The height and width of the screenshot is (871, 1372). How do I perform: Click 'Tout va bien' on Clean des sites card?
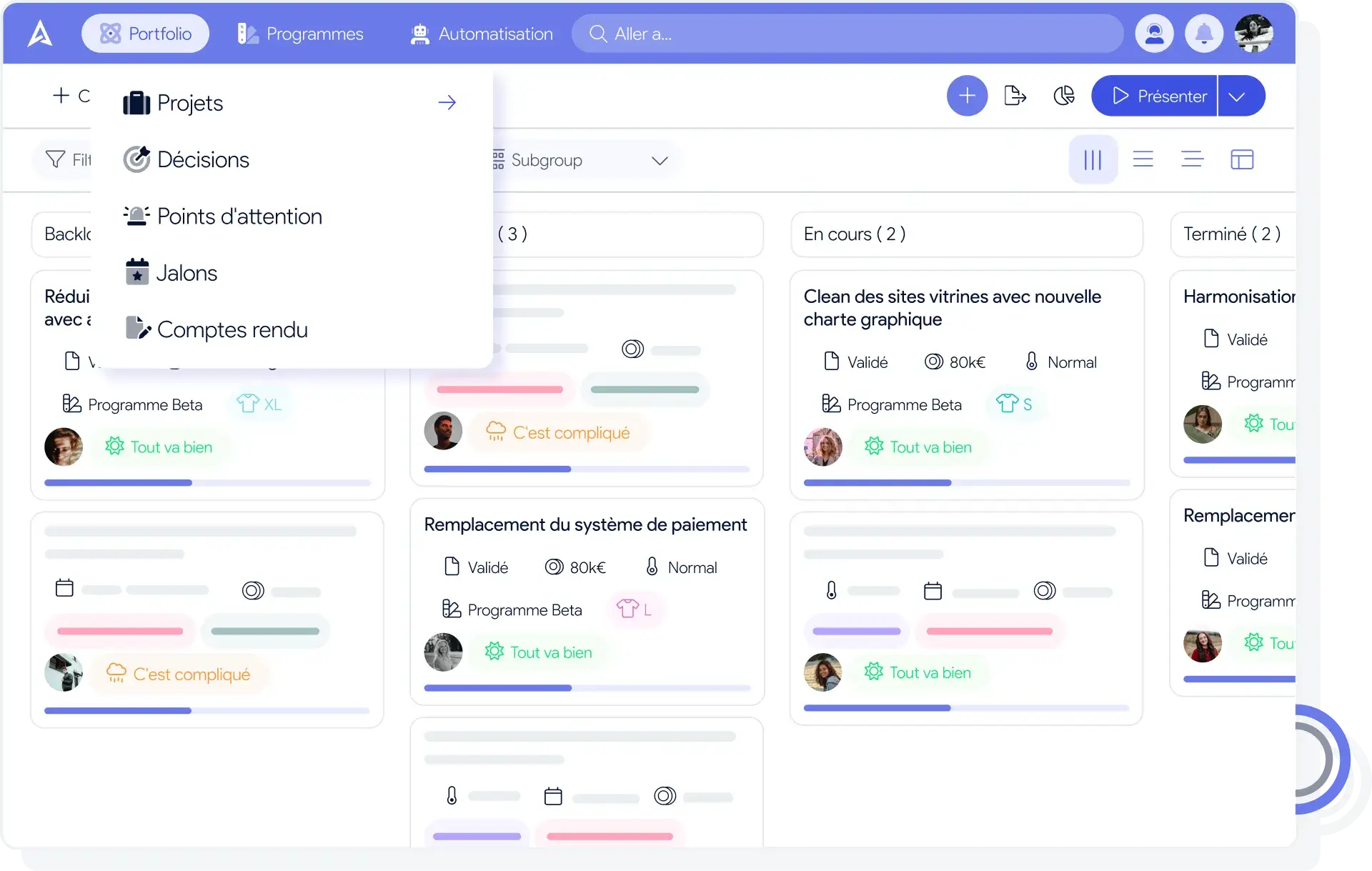(x=918, y=447)
